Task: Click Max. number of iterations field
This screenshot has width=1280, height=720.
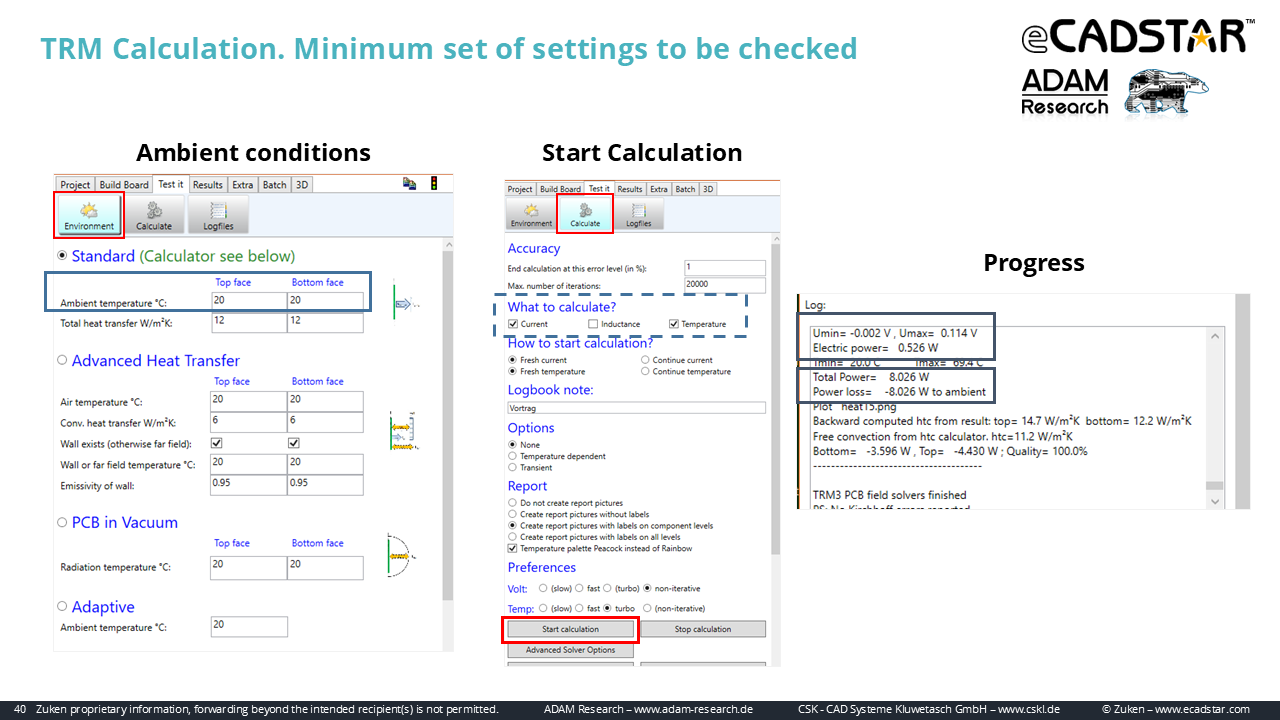Action: point(725,285)
